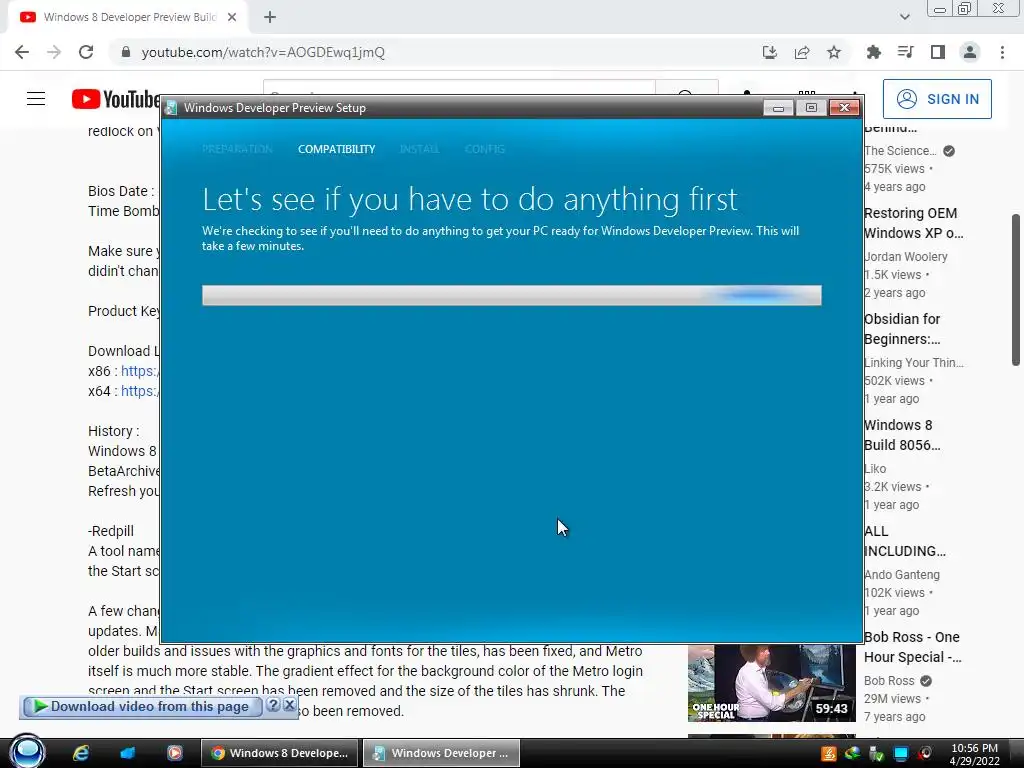The height and width of the screenshot is (768, 1024).
Task: Open the YouTube hamburger guide menu
Action: coord(36,99)
